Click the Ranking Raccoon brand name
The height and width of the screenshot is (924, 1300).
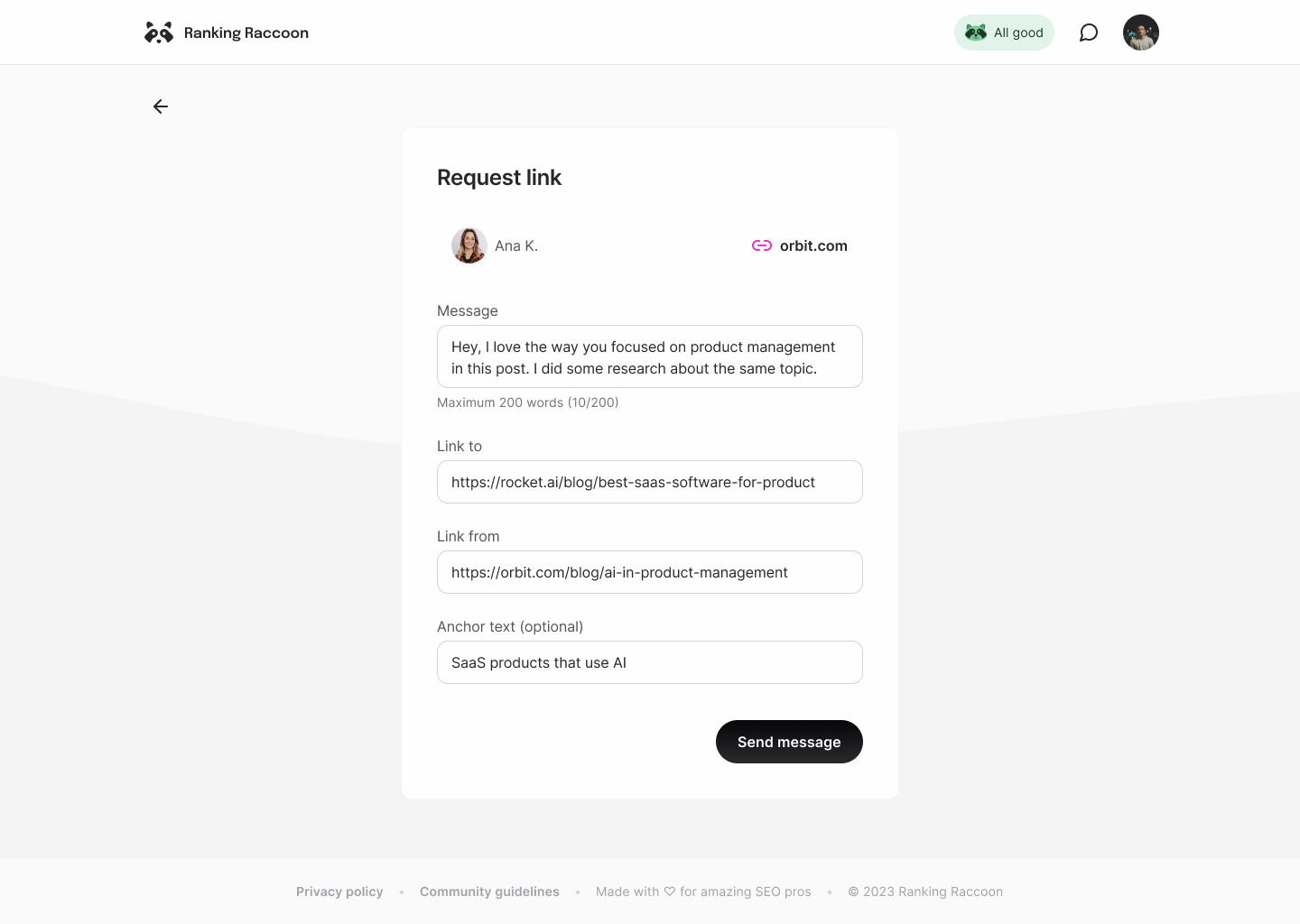coord(246,32)
